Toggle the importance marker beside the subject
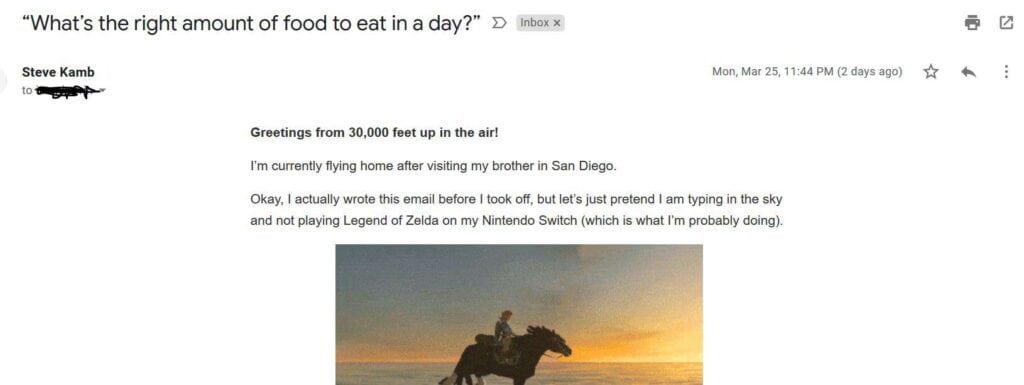The height and width of the screenshot is (385, 1024). point(498,23)
